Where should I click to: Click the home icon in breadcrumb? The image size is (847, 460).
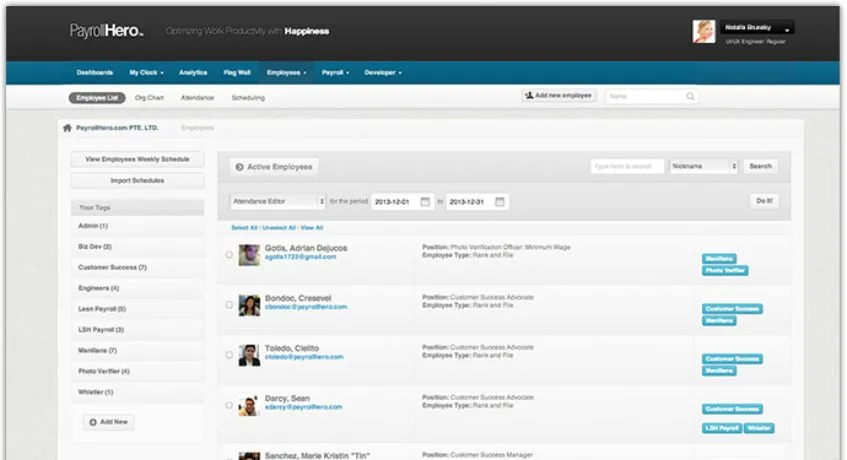(x=67, y=128)
